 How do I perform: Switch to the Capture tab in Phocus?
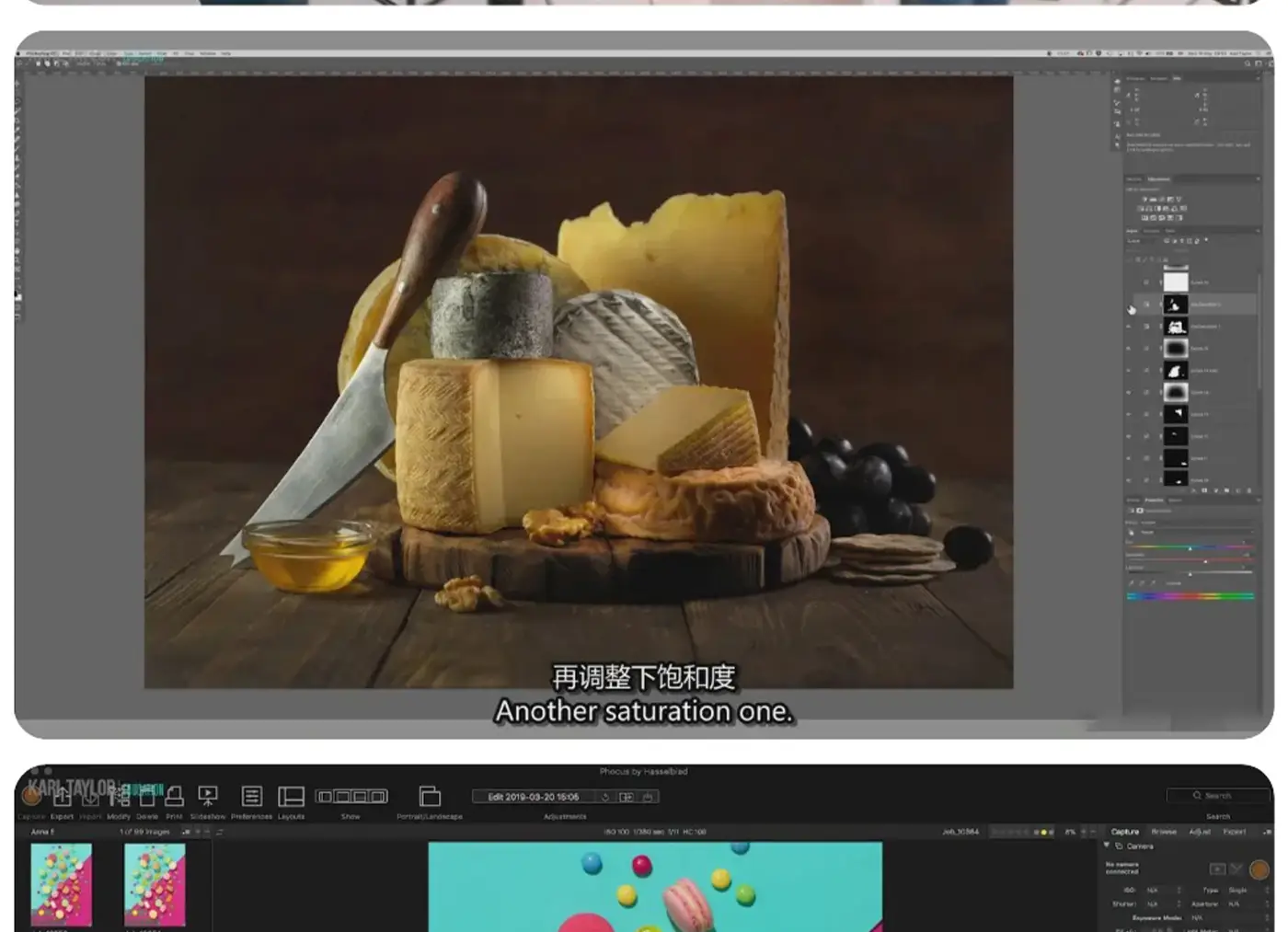[1125, 832]
